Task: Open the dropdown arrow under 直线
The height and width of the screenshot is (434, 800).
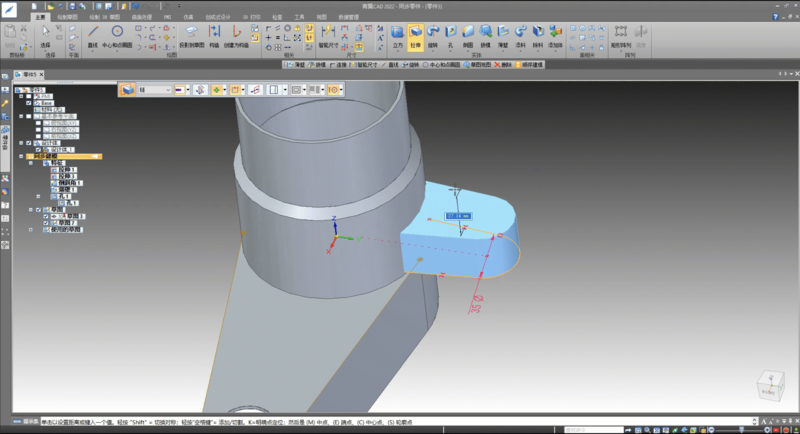Action: point(92,51)
